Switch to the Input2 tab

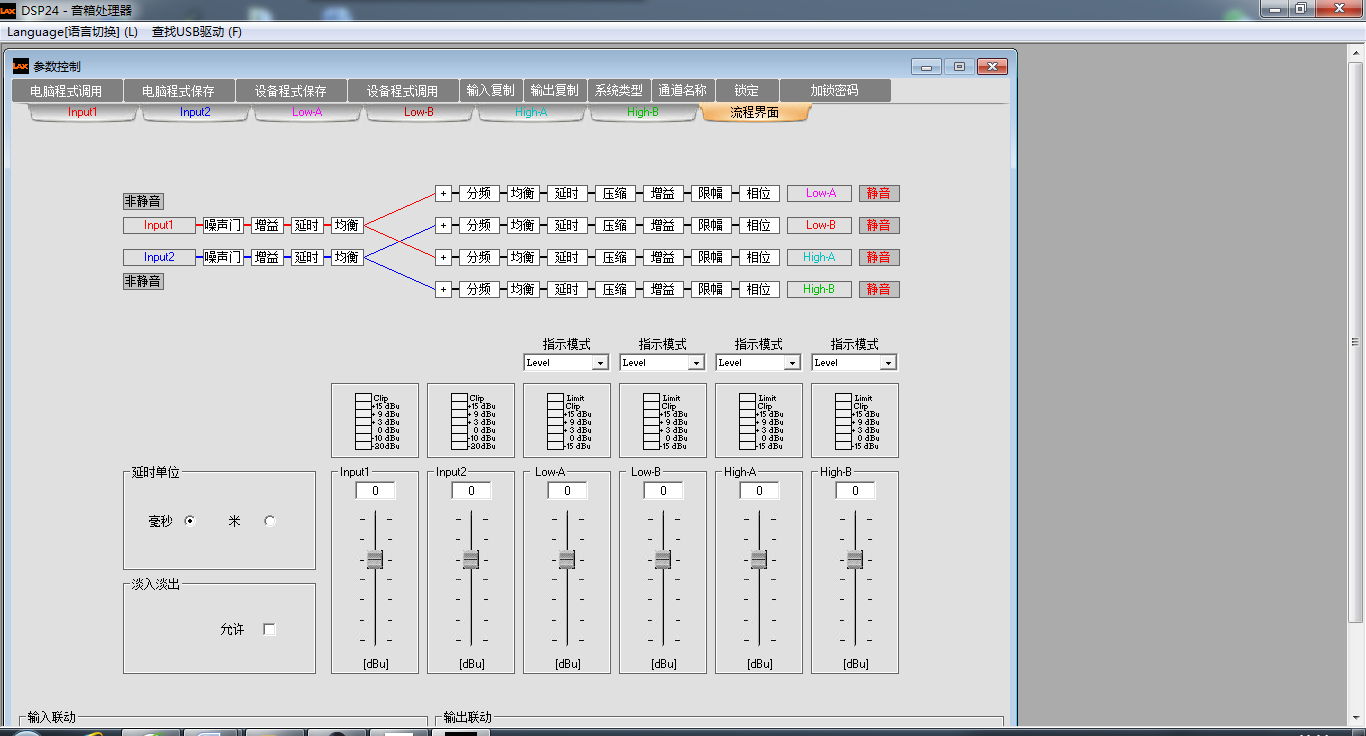point(195,112)
